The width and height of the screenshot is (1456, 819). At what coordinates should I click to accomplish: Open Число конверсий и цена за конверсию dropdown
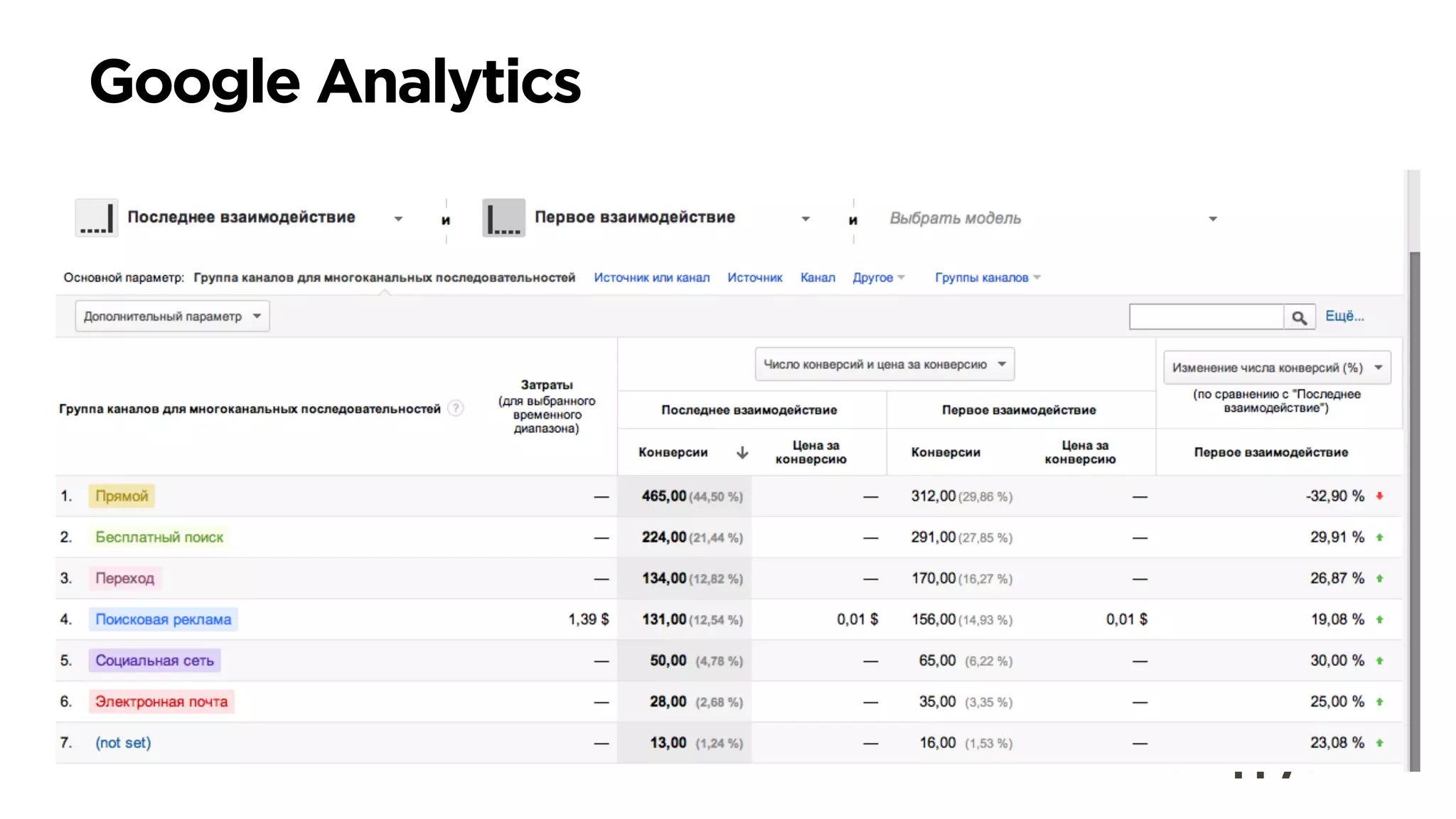(884, 364)
